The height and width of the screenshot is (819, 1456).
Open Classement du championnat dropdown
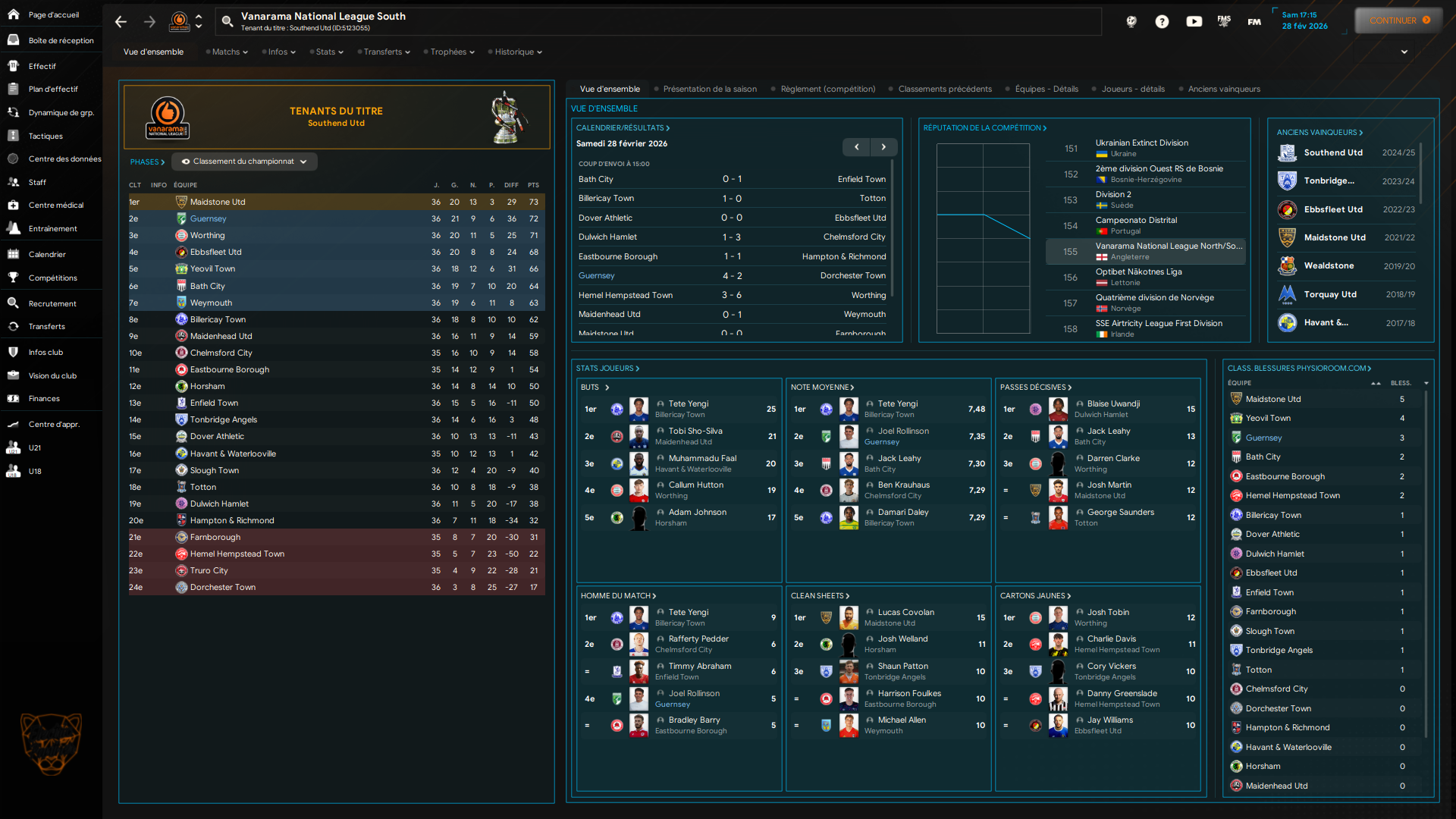coord(244,162)
